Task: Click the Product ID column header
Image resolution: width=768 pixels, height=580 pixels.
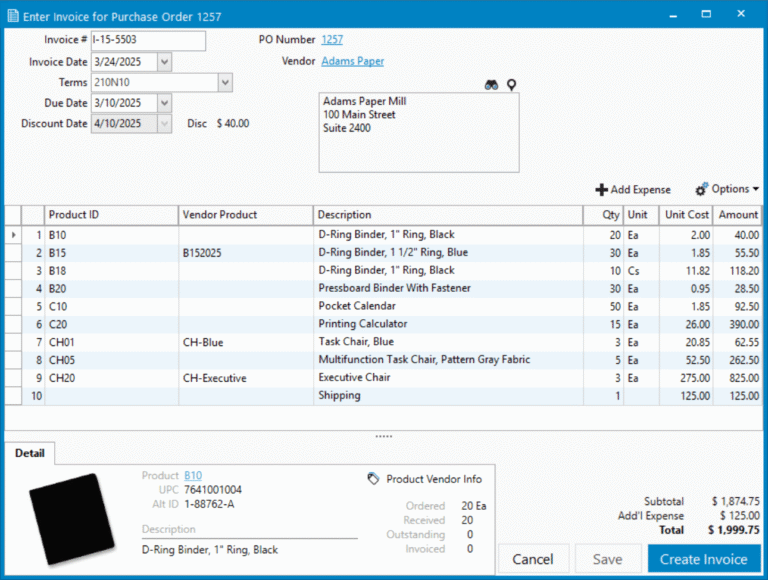Action: click(x=111, y=215)
